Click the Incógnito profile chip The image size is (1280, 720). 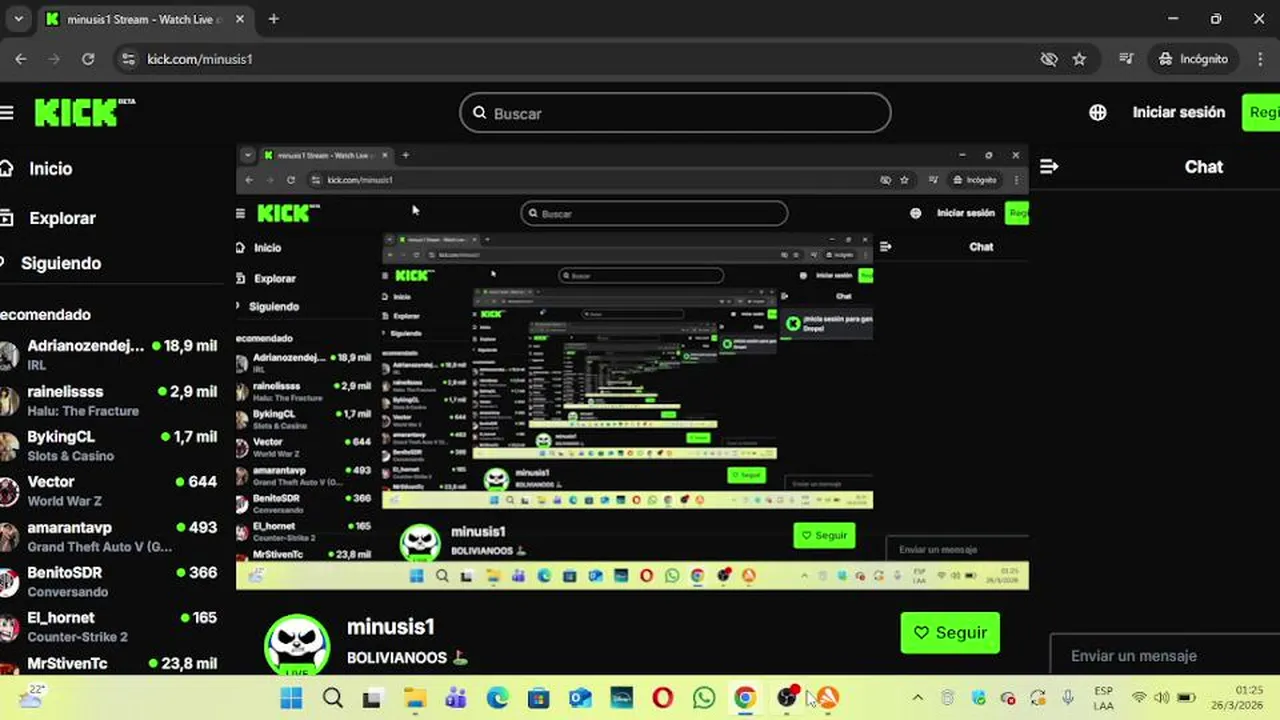click(x=1193, y=59)
